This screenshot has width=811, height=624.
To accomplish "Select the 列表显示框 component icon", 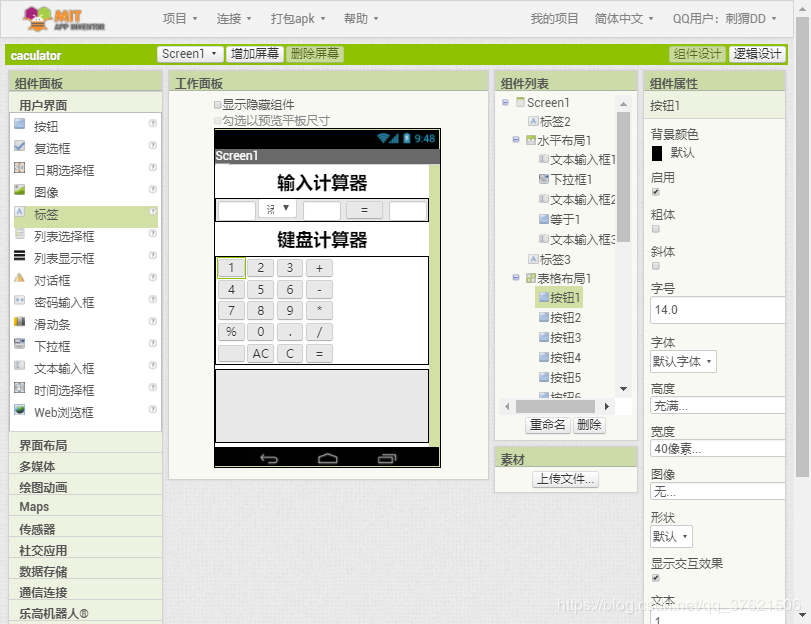I will [20, 257].
